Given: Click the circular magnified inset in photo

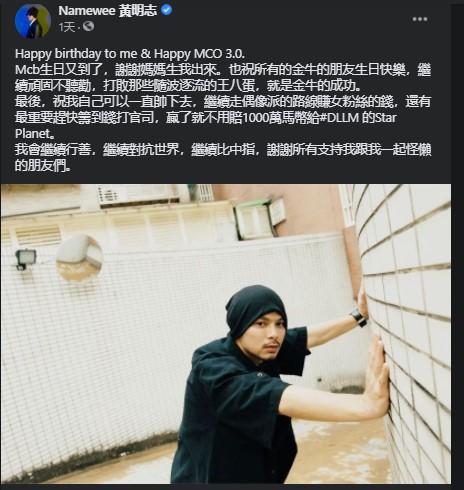Looking at the screenshot, I should pyautogui.click(x=79, y=257).
